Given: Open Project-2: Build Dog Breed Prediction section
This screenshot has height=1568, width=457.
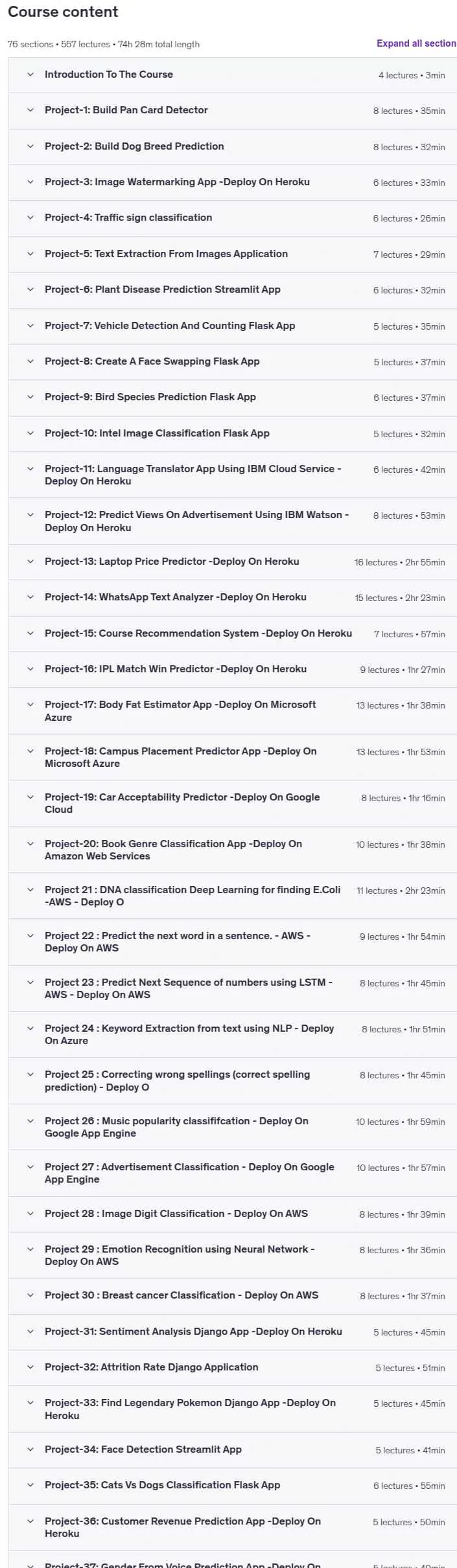Looking at the screenshot, I should [x=232, y=146].
